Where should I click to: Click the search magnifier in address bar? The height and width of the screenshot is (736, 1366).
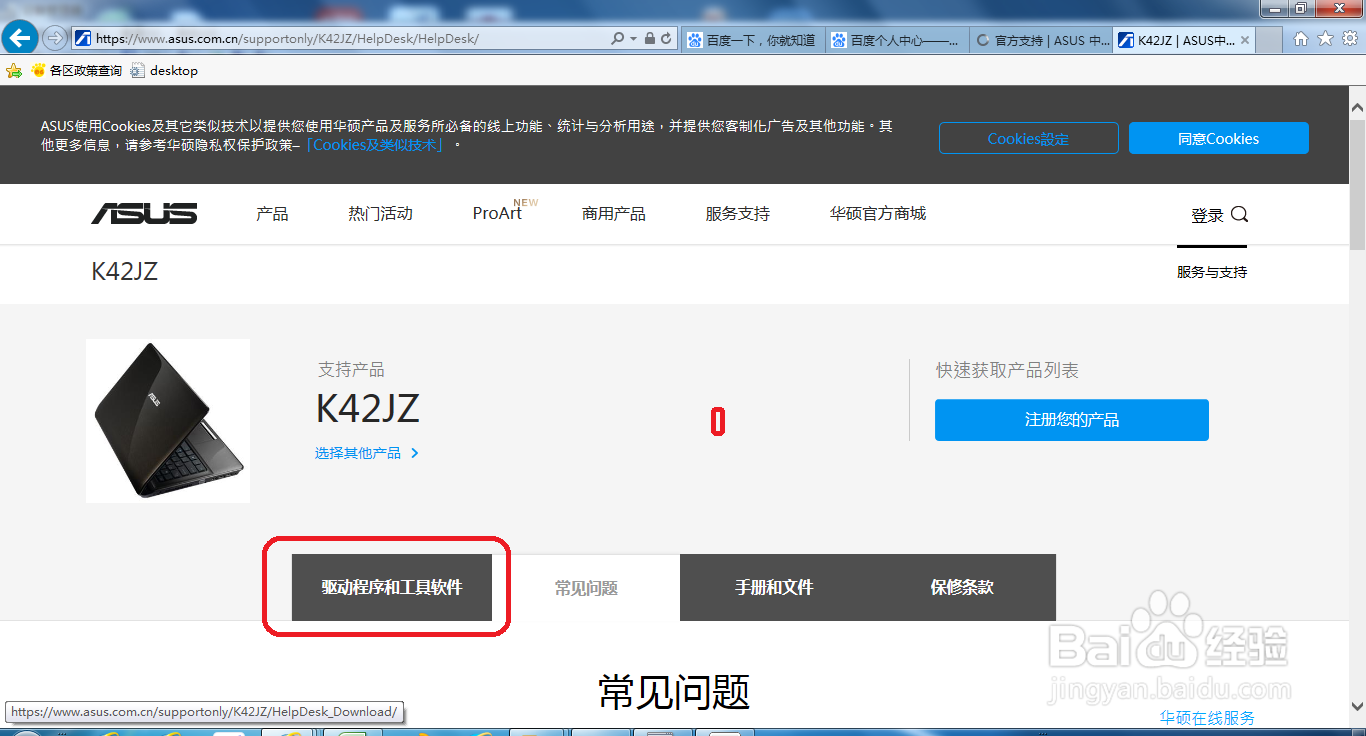tap(618, 39)
